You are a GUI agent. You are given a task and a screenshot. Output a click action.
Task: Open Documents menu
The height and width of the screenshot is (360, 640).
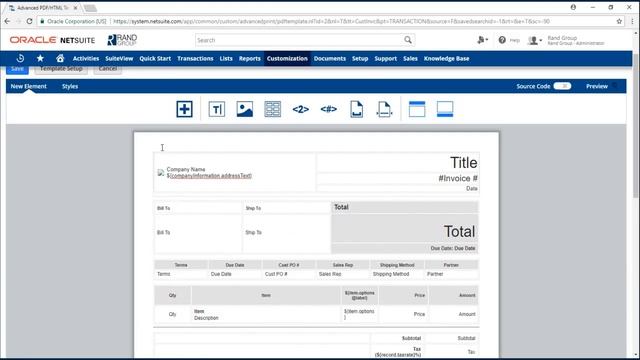point(330,58)
